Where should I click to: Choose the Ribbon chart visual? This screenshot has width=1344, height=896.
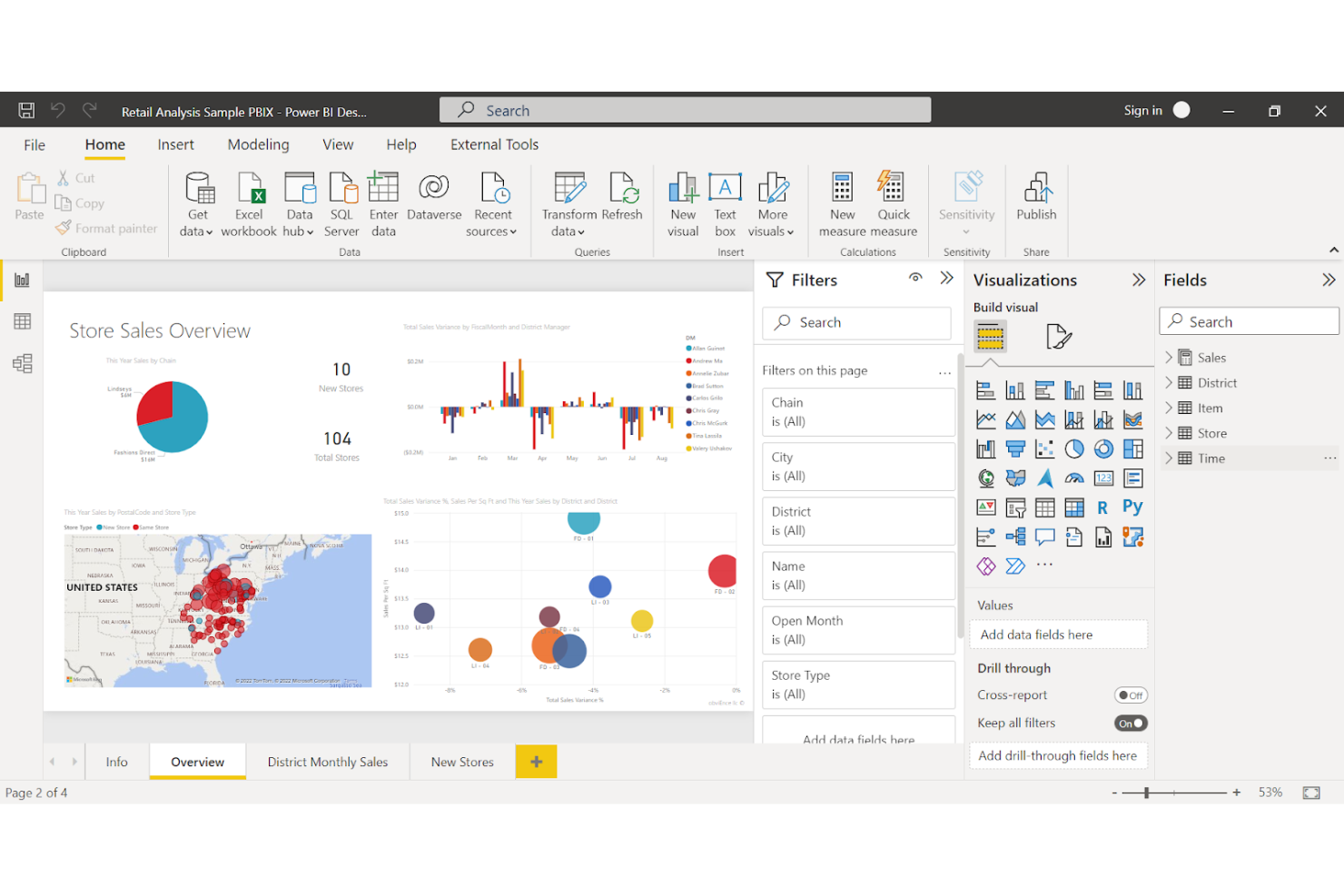(1132, 420)
